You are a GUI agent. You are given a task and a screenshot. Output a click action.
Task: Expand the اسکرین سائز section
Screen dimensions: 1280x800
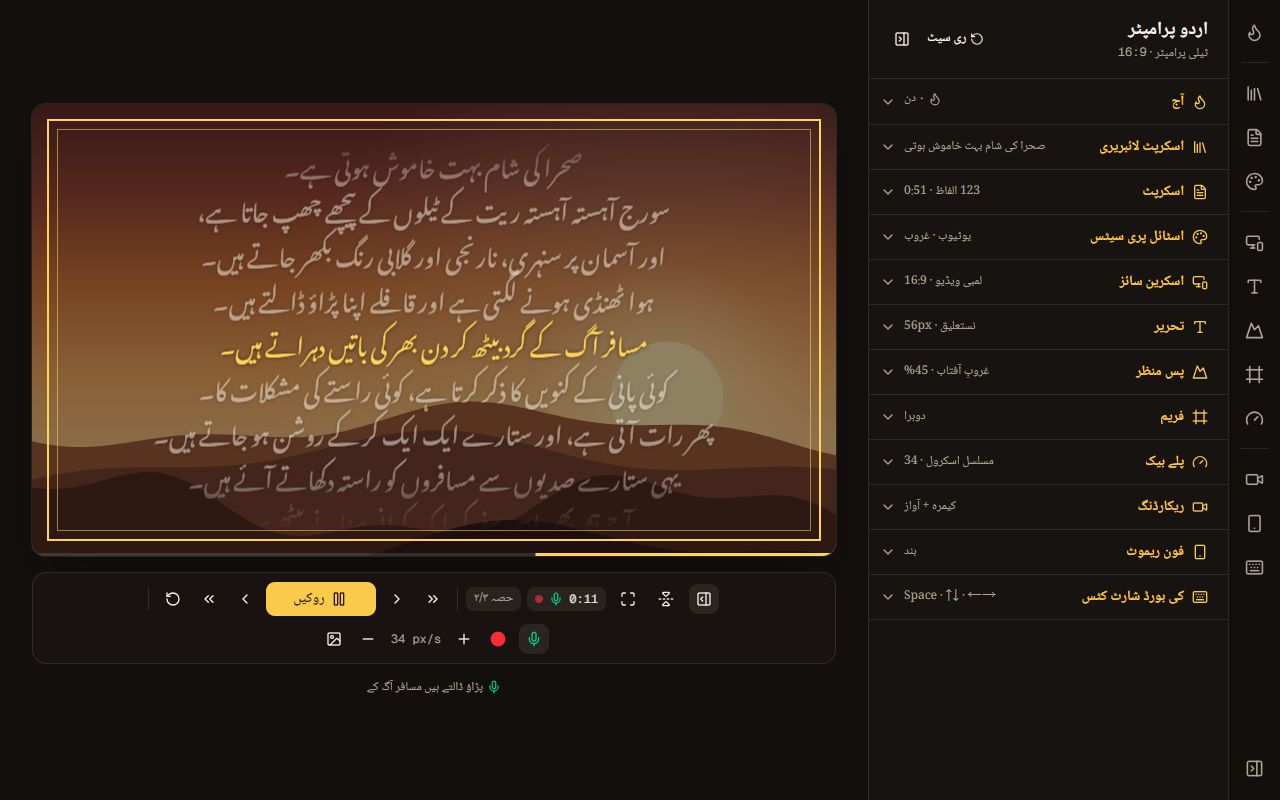pos(1048,282)
